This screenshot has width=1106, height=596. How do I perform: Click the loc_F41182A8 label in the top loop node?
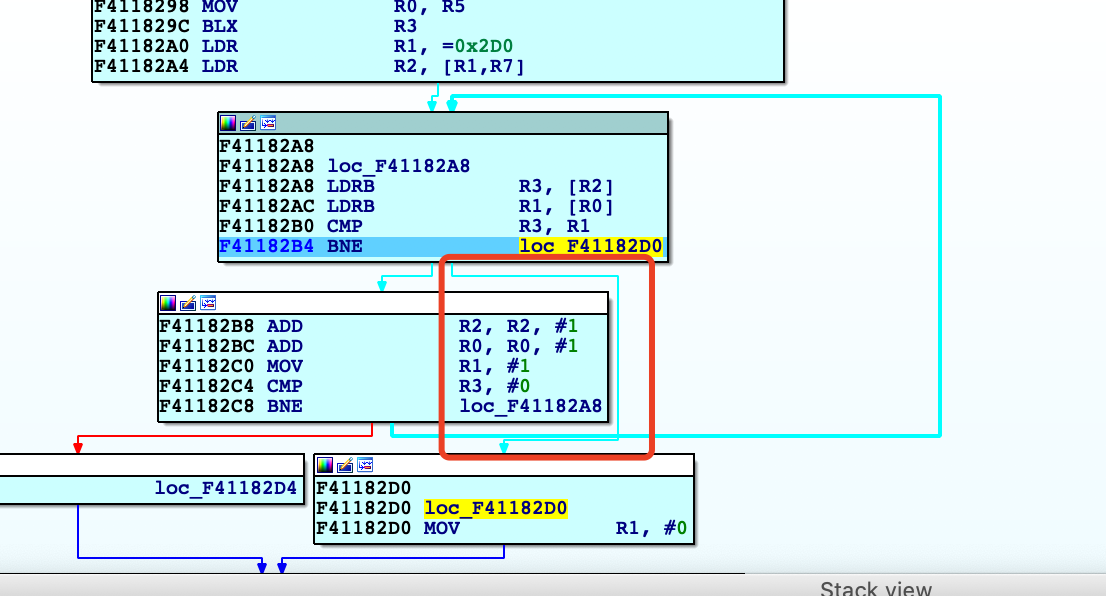pos(399,166)
